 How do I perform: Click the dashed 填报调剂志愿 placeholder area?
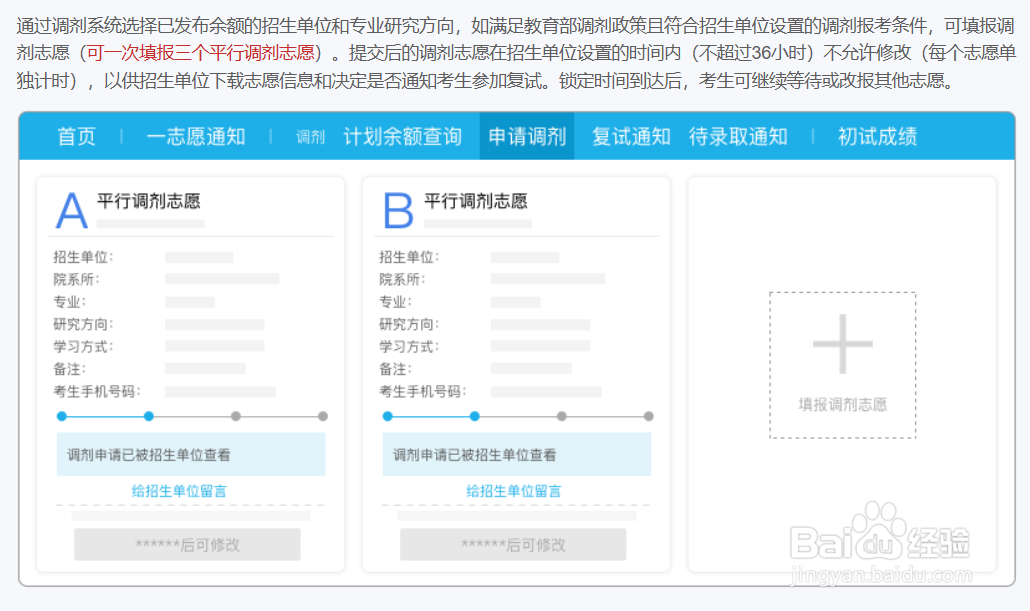[x=842, y=365]
